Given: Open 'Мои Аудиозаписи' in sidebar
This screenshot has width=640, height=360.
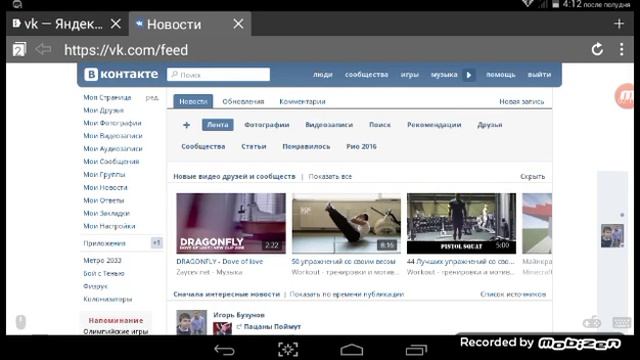Looking at the screenshot, I should click(113, 149).
